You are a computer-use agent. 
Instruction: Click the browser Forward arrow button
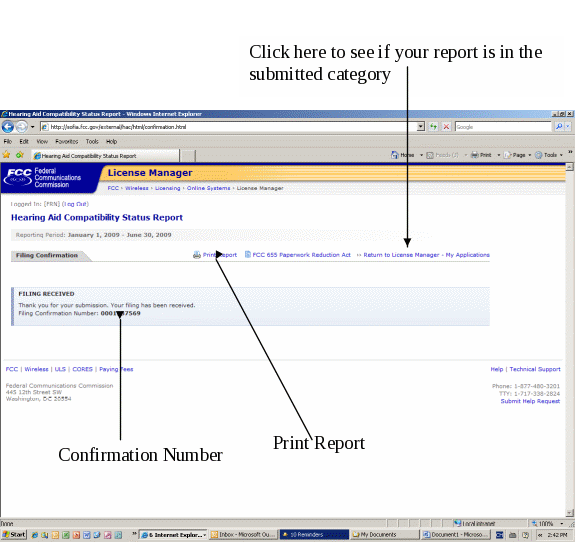[x=22, y=127]
